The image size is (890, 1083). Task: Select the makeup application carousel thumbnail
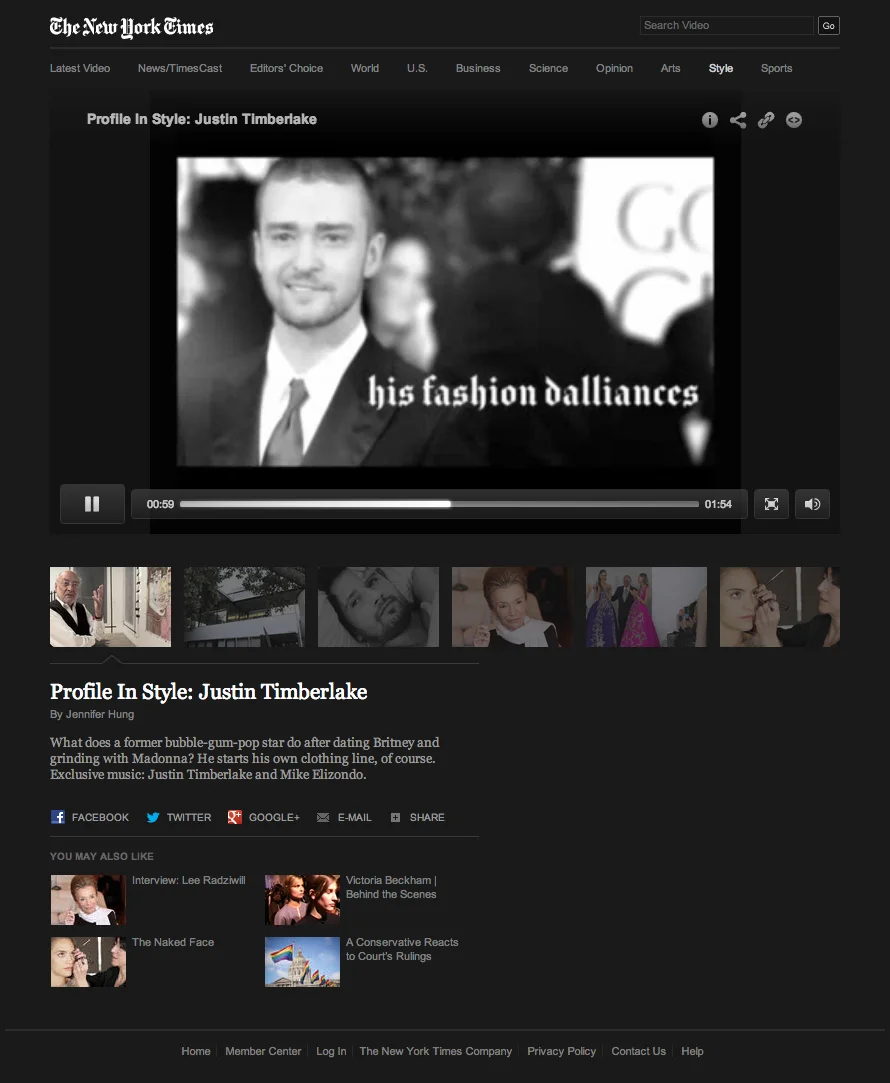click(780, 607)
